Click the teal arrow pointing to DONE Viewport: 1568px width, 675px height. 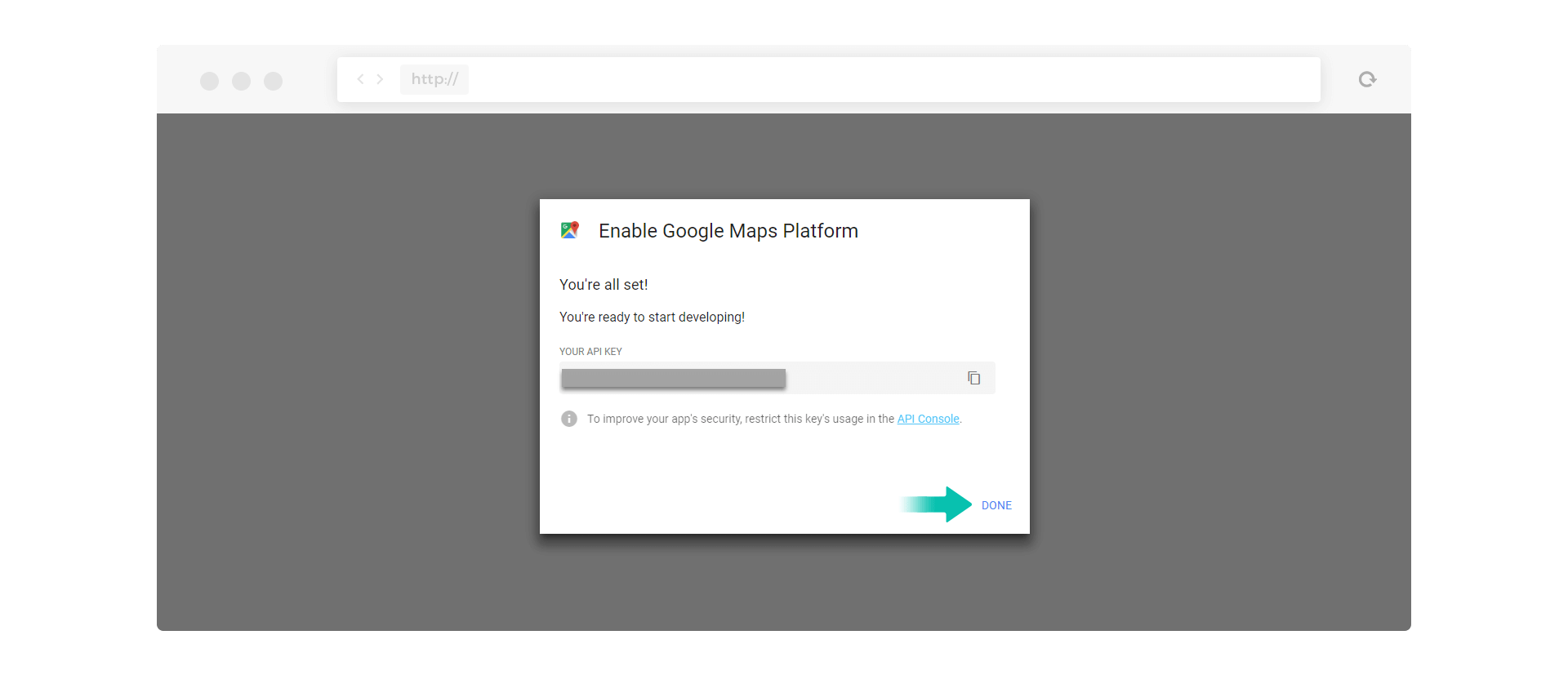pos(936,504)
